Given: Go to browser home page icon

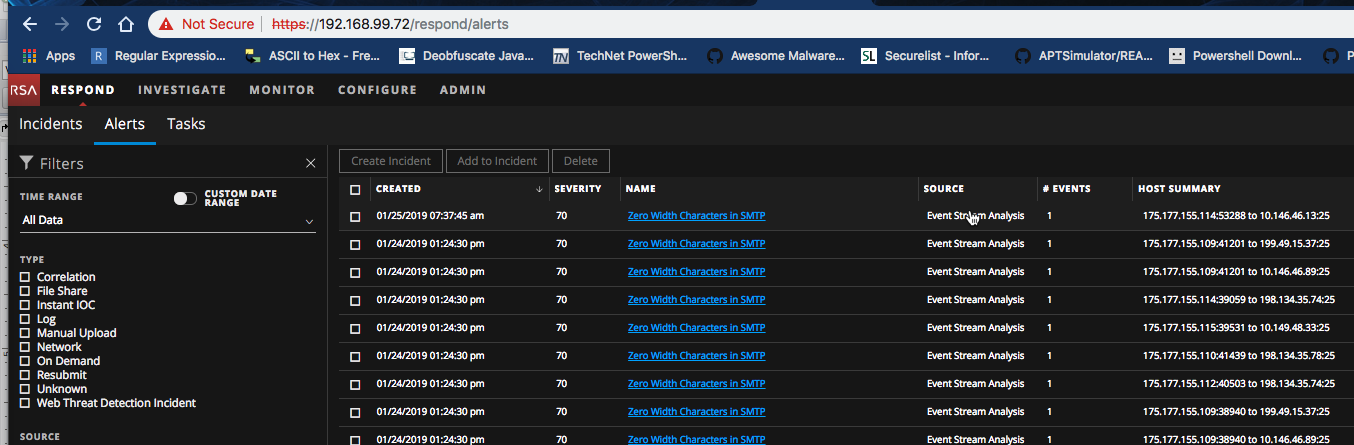Looking at the screenshot, I should click(x=125, y=23).
